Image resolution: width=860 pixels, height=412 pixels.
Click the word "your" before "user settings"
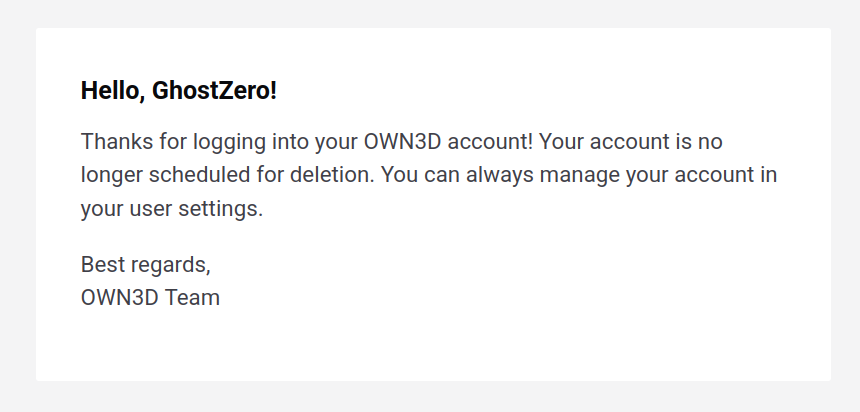[103, 209]
